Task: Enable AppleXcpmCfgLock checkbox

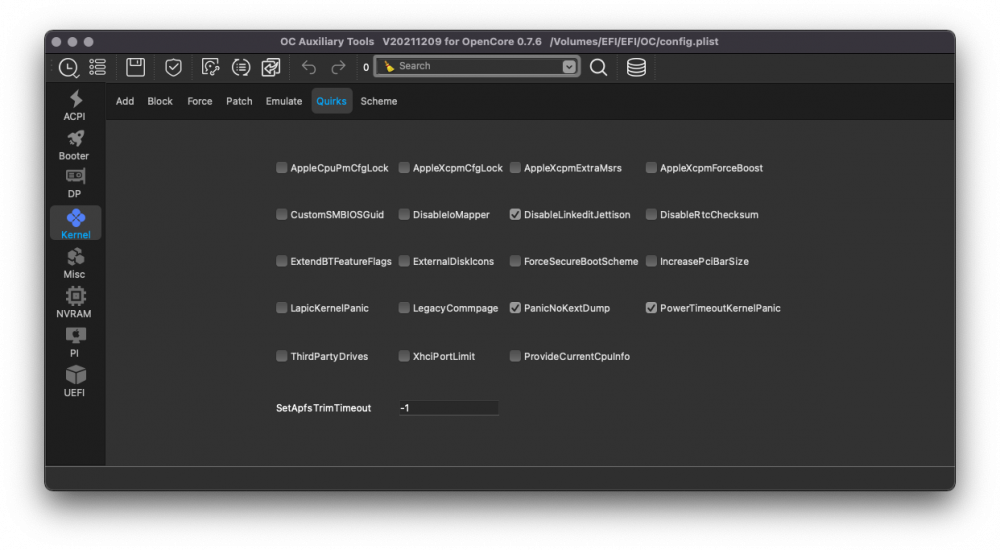Action: click(404, 168)
